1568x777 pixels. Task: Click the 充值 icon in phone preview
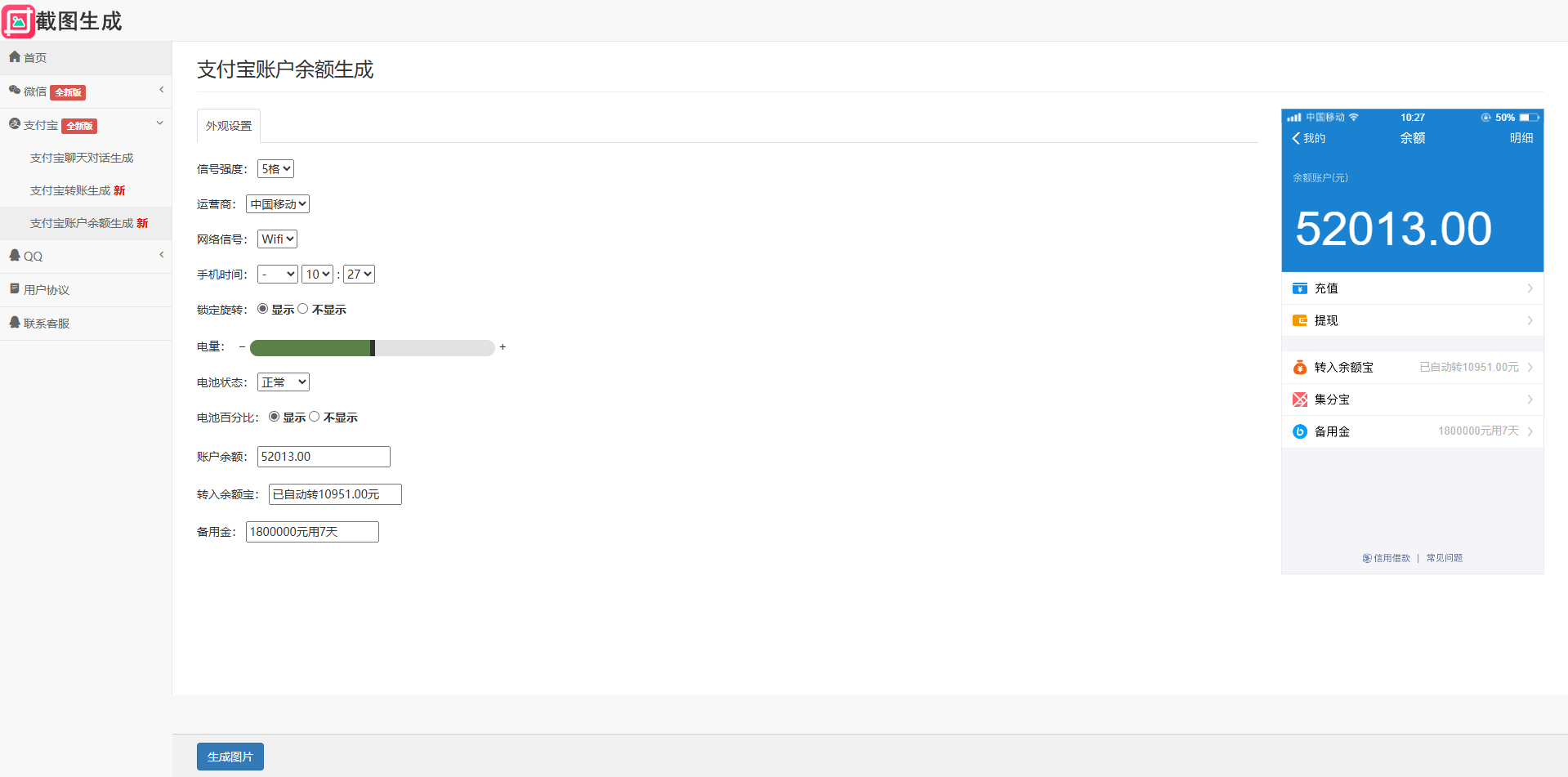click(1300, 288)
